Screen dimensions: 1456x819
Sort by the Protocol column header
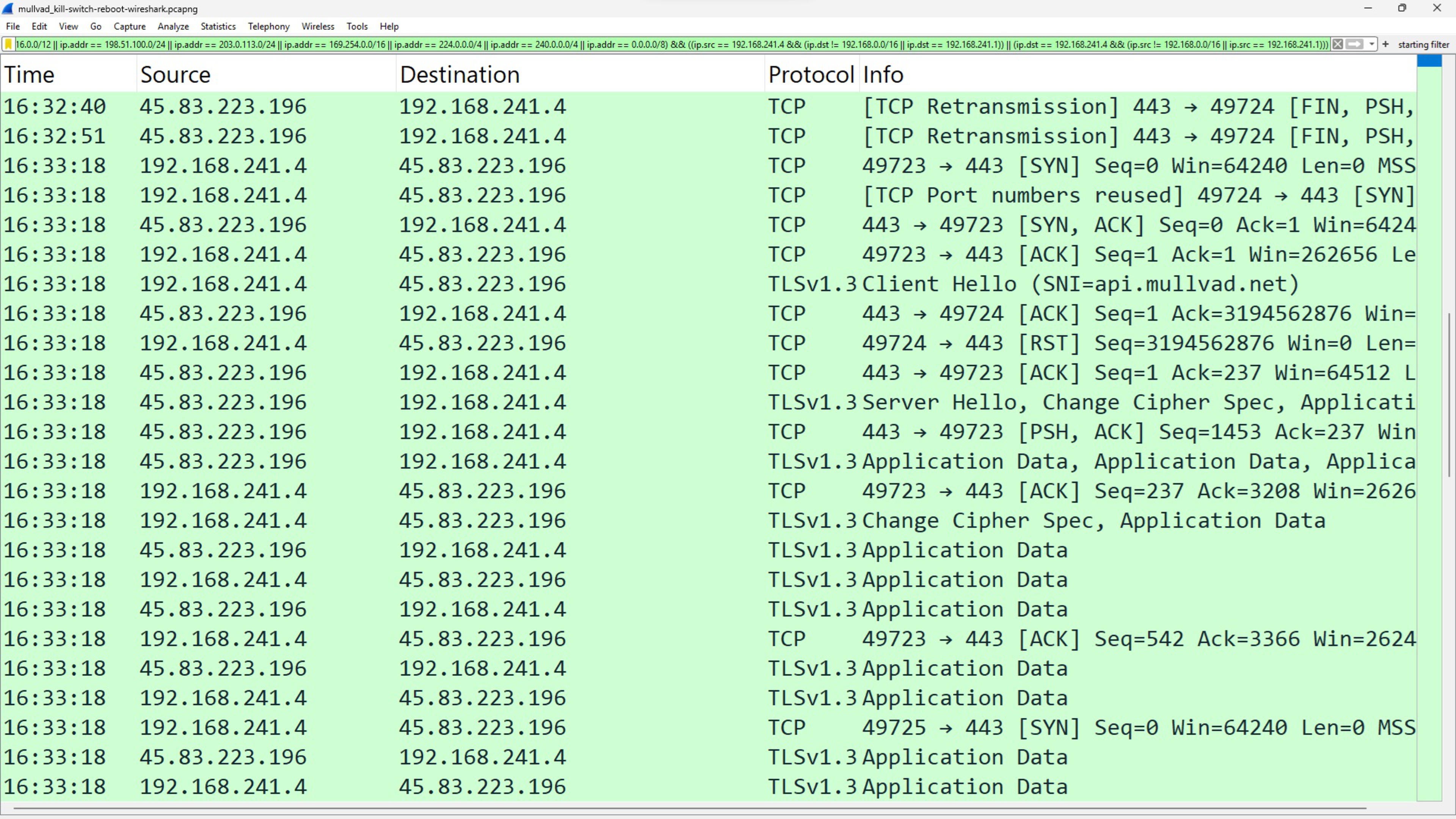click(x=811, y=74)
